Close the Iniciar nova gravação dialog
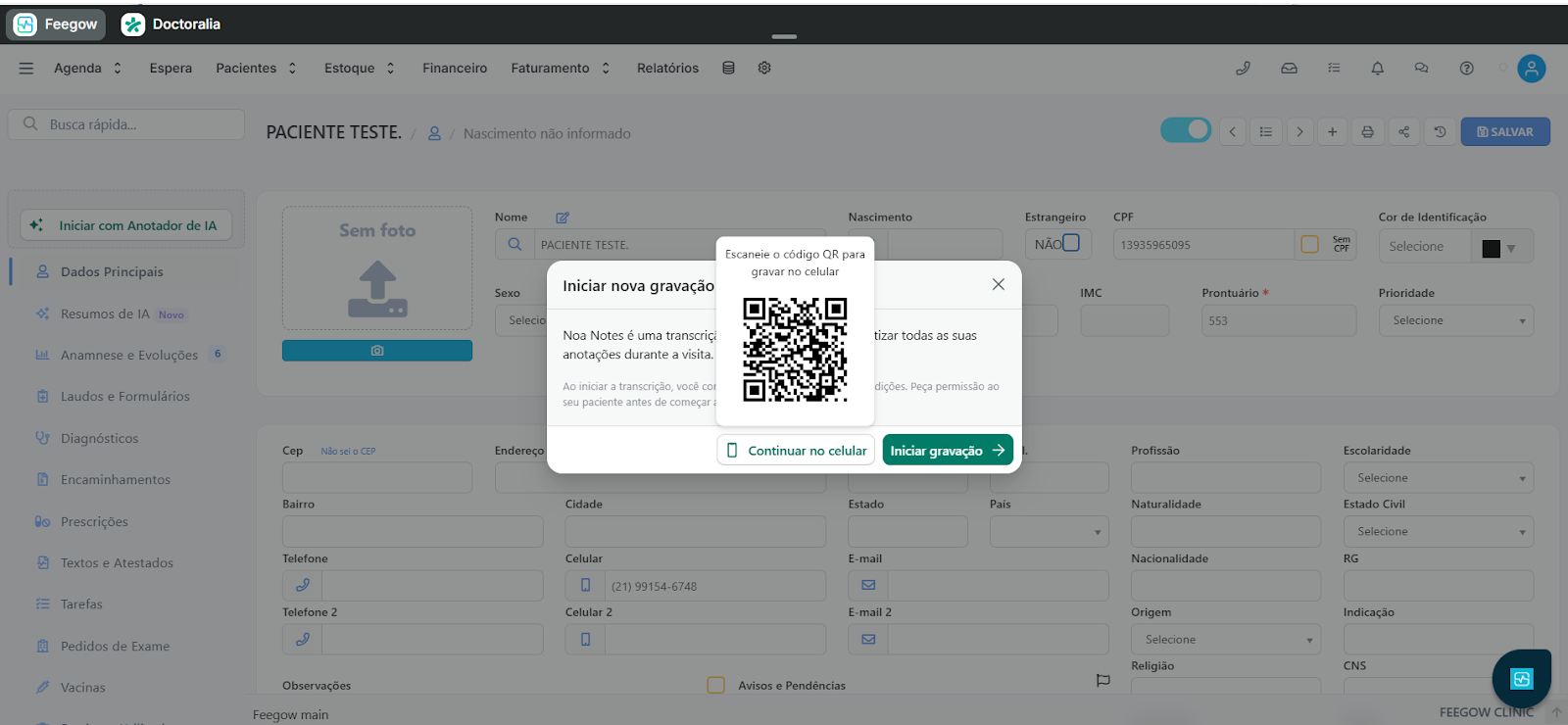Image resolution: width=1568 pixels, height=725 pixels. coord(998,284)
